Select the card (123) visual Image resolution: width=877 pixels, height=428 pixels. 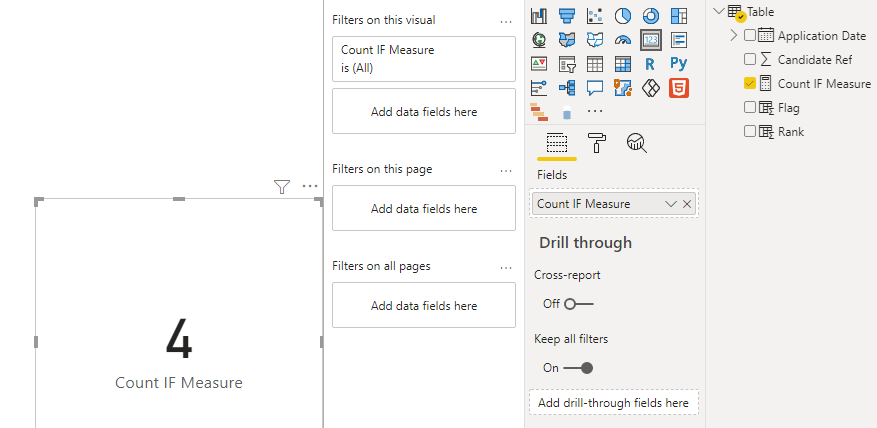[x=651, y=40]
